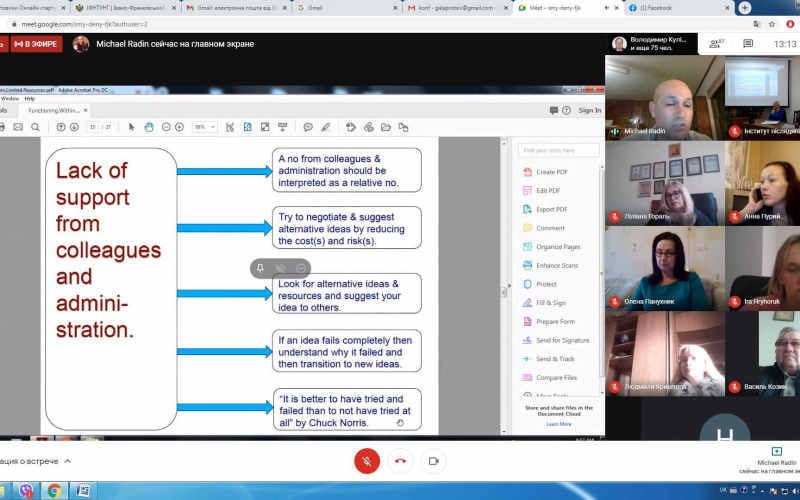Select the Ліліана Гораль video tile
This screenshot has width=800, height=500.
(664, 183)
